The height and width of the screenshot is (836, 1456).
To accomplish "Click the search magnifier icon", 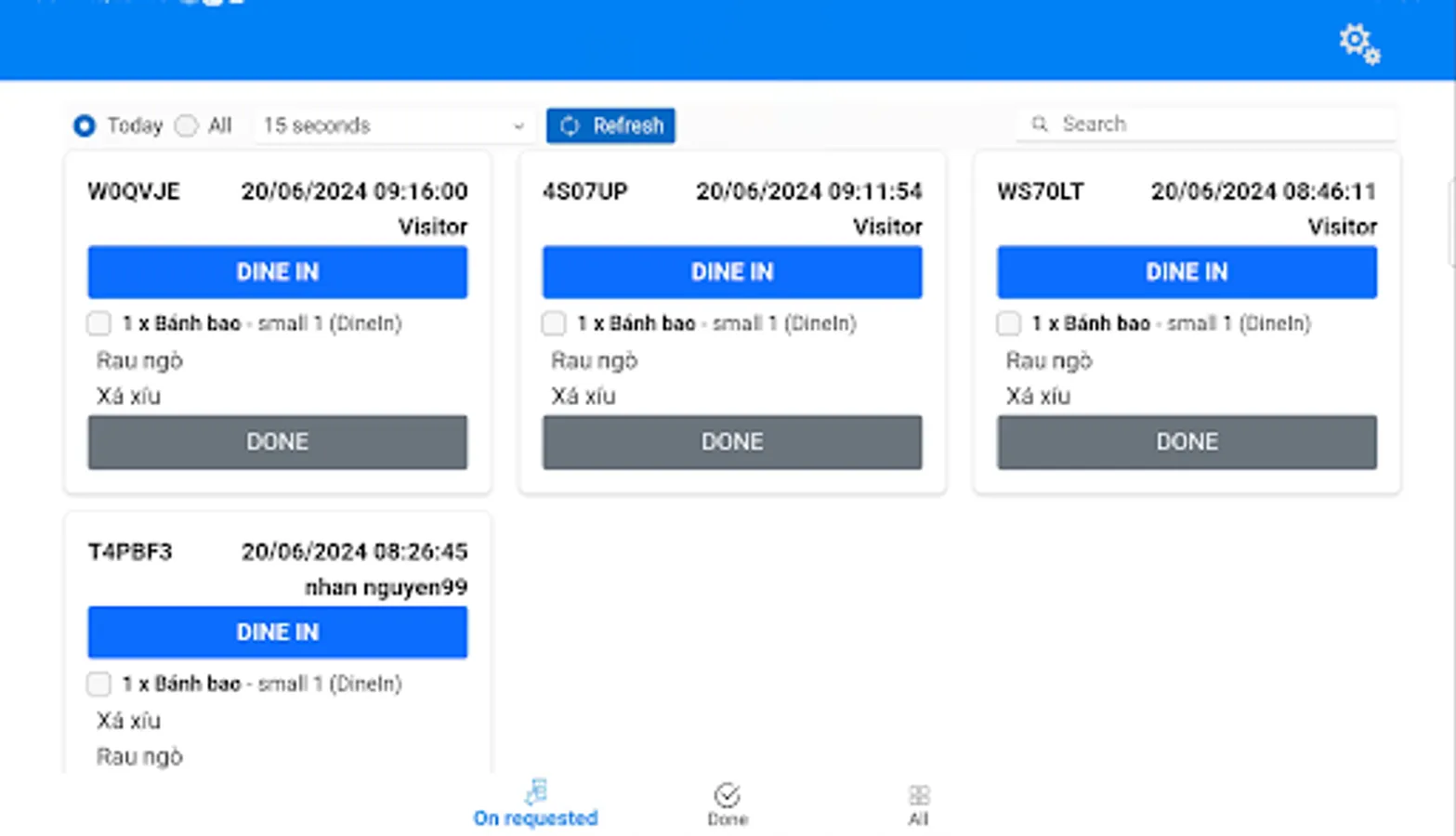I will pyautogui.click(x=1039, y=124).
